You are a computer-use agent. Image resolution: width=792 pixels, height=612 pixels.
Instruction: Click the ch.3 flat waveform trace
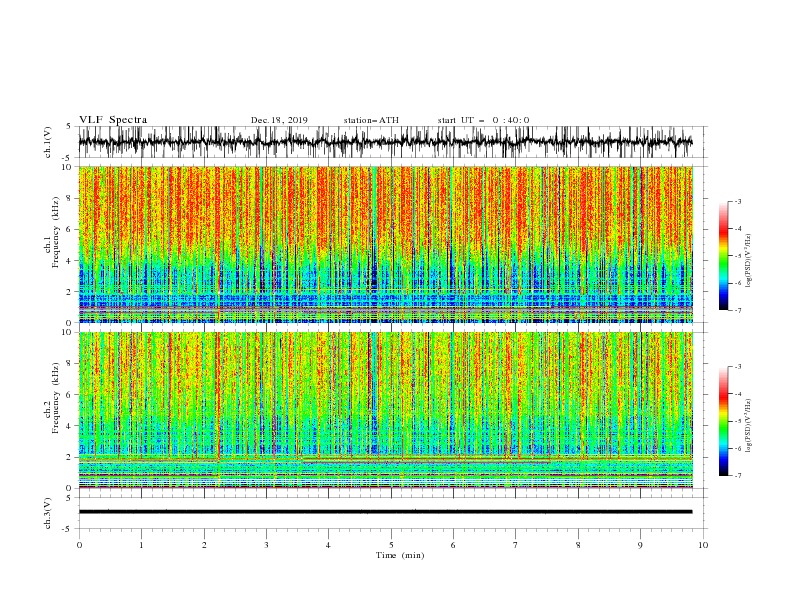(x=385, y=512)
